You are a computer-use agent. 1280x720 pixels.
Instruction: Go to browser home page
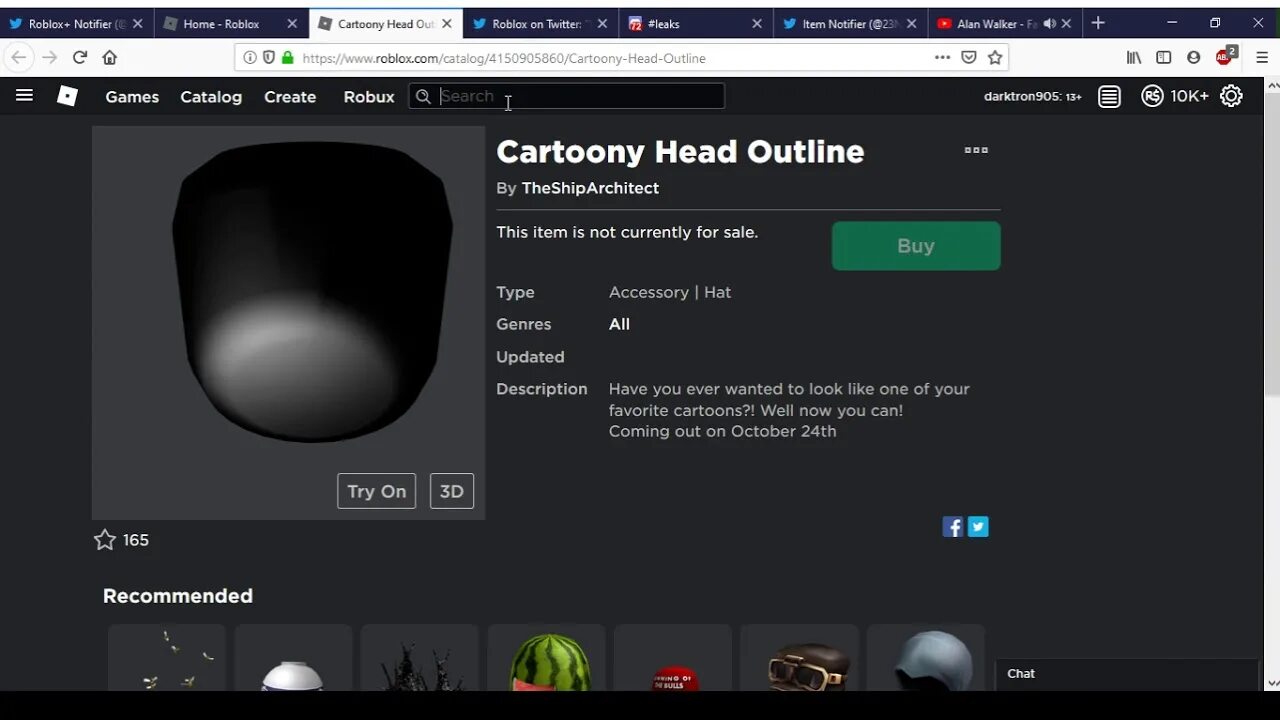click(x=110, y=58)
